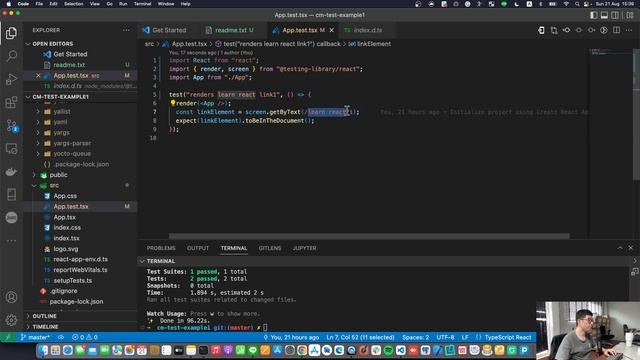The image size is (640, 360).
Task: Open the Docker view
Action: tap(11, 172)
